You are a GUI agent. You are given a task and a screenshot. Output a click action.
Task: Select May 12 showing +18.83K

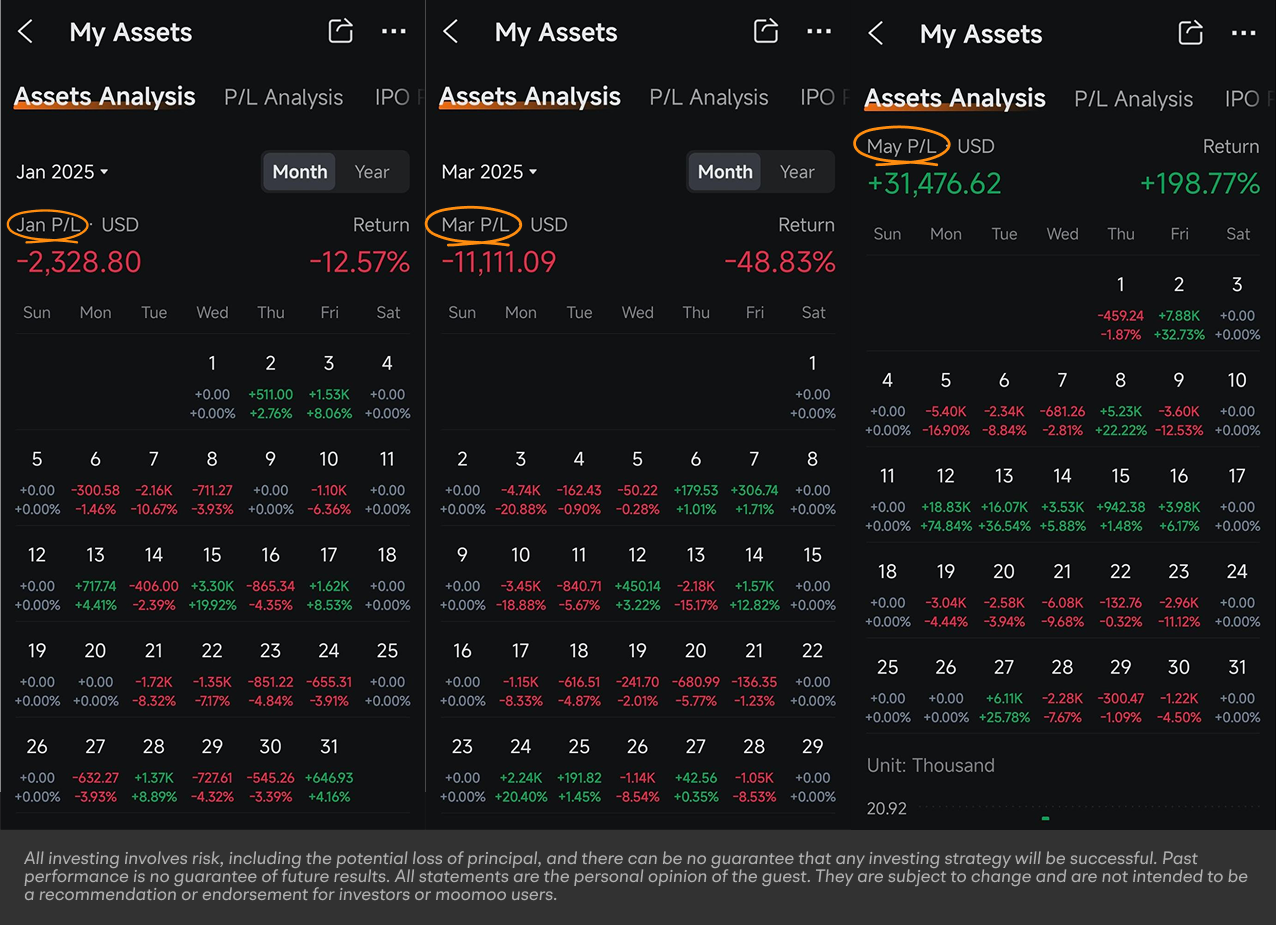(x=946, y=499)
